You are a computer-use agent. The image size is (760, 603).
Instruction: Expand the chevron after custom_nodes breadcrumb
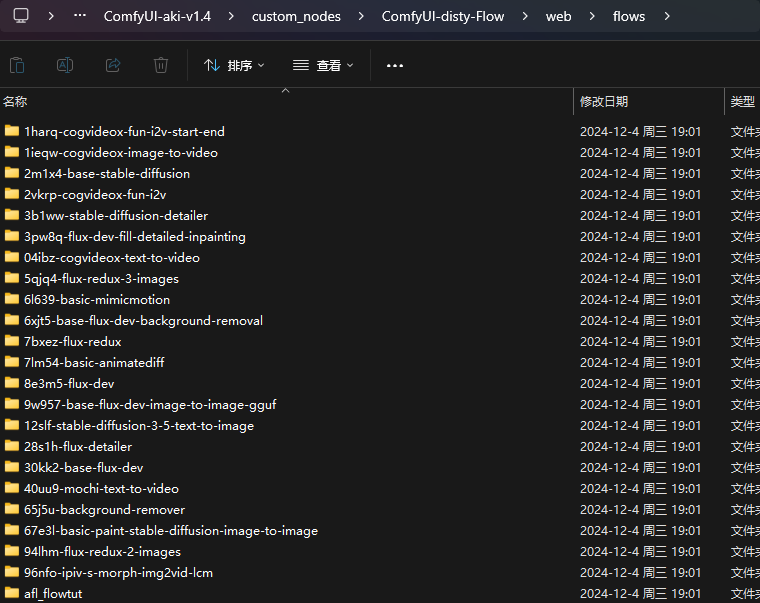(361, 16)
